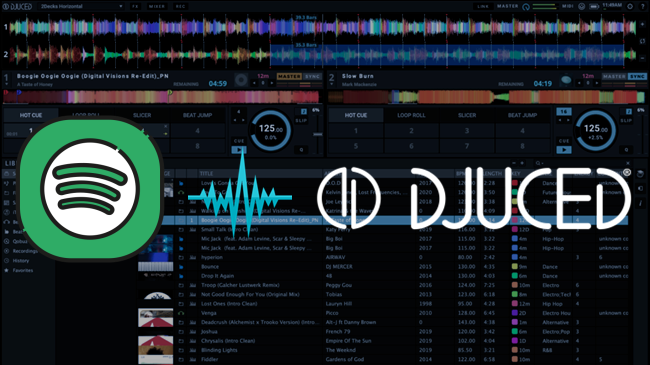Select the Favorites item in library sidebar
Image resolution: width=650 pixels, height=365 pixels.
22,270
